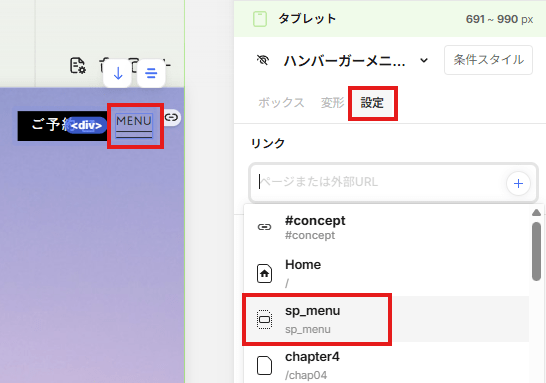546x383 pixels.
Task: Open the ハンバーガーメニ... element dropdown chevron
Action: click(424, 60)
